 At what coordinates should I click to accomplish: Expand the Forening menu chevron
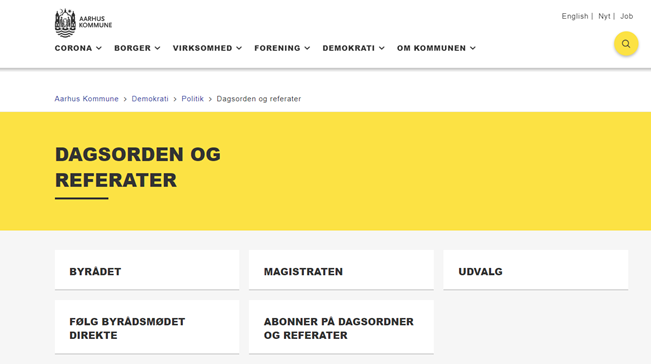tap(307, 48)
